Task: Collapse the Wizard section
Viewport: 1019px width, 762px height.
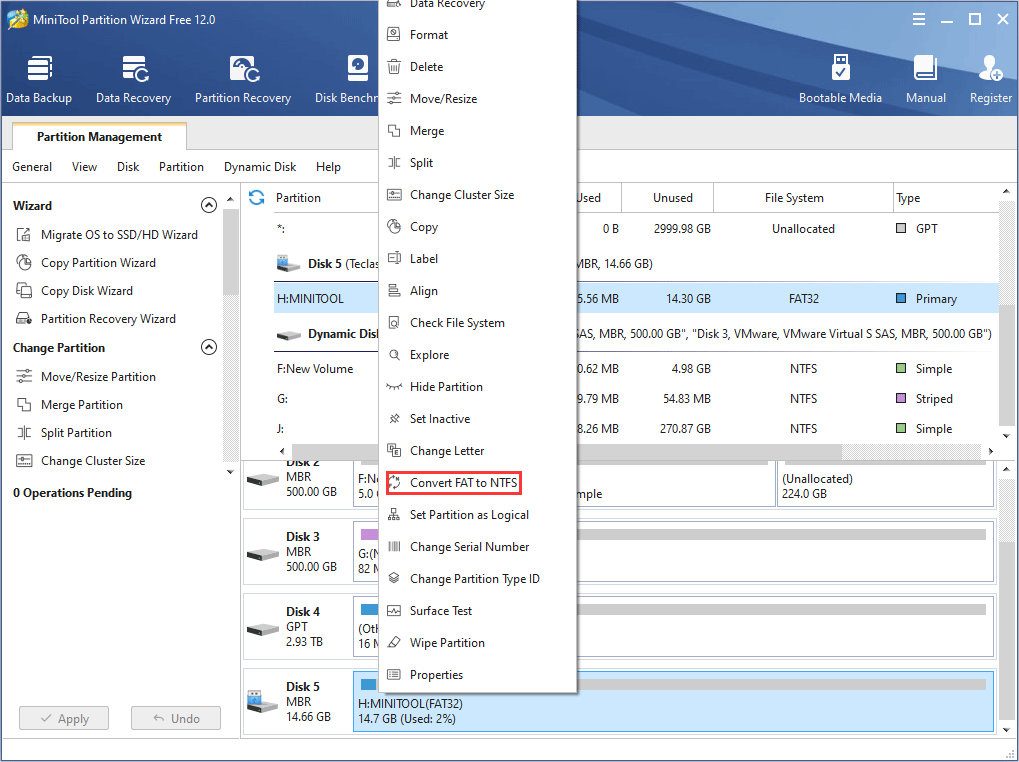Action: click(209, 205)
